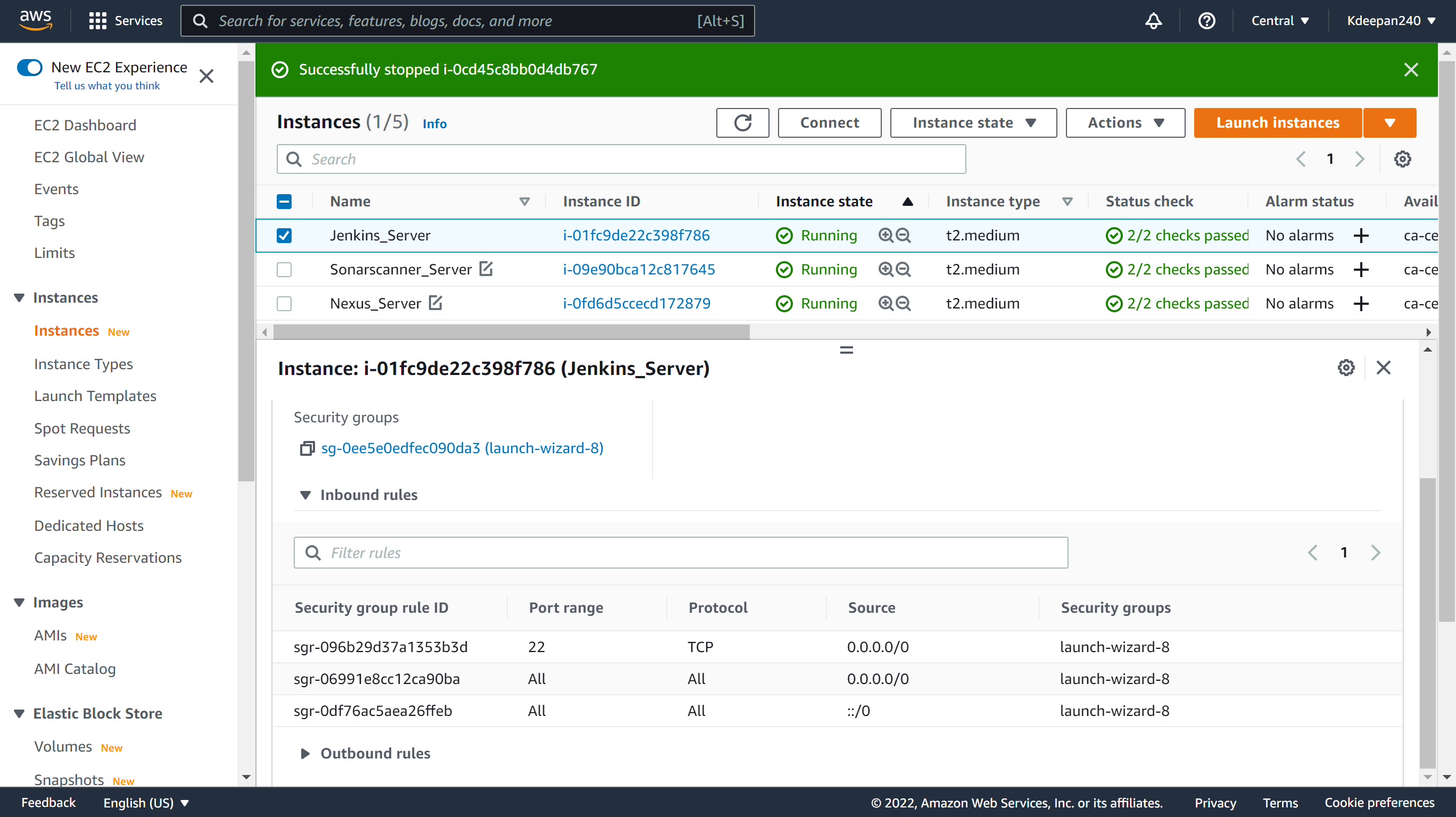This screenshot has height=817, width=1456.
Task: Open the Instance state dropdown
Action: pyautogui.click(x=973, y=123)
